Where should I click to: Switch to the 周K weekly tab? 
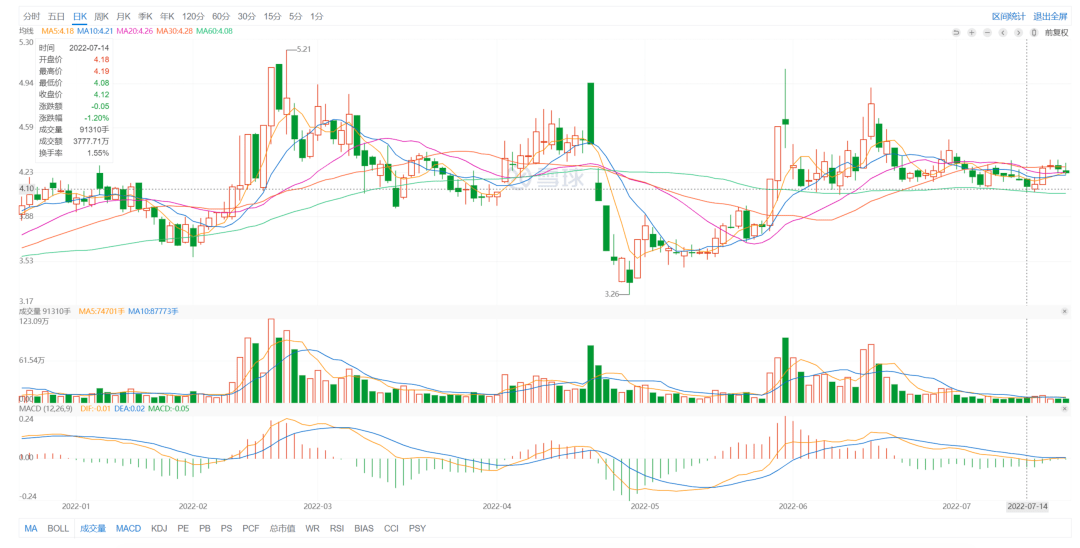point(102,17)
